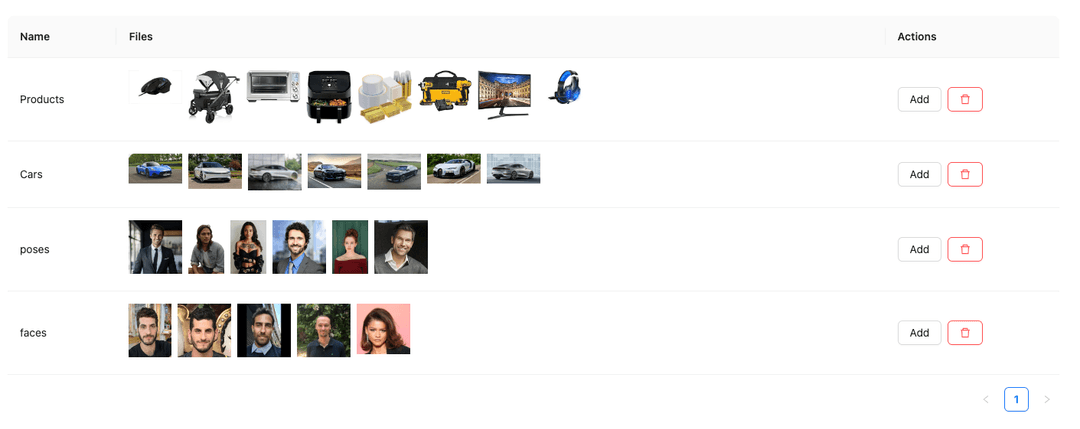Open the black mouse product thumbnail

coord(155,87)
